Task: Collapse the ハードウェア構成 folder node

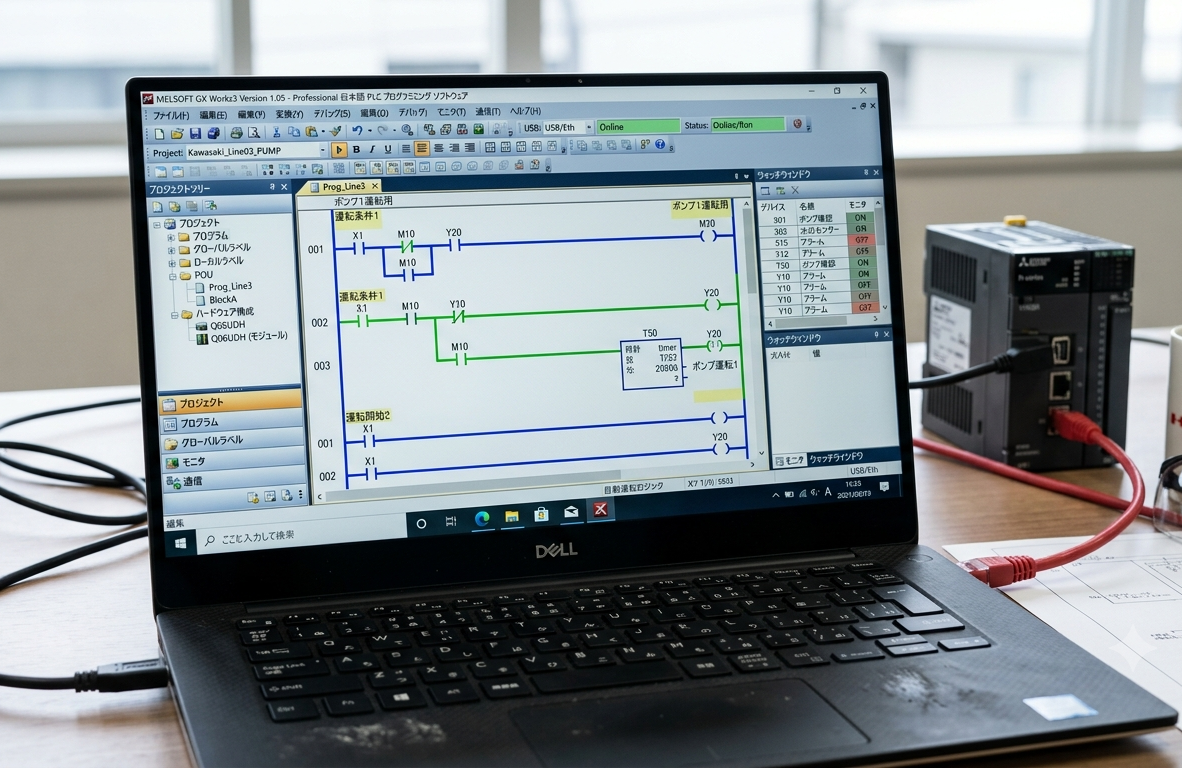Action: (x=173, y=314)
